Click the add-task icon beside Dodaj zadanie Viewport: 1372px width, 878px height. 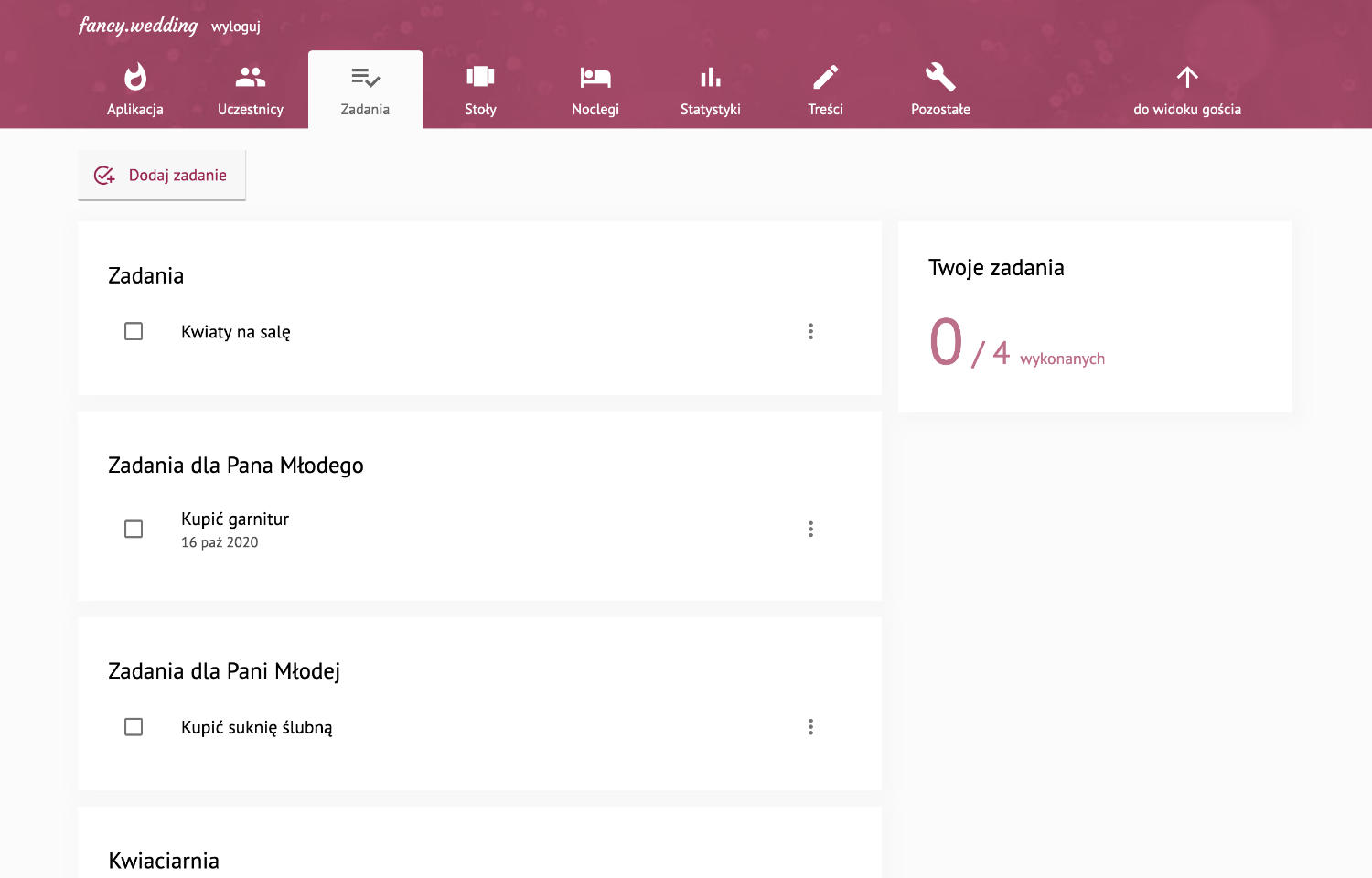[104, 175]
